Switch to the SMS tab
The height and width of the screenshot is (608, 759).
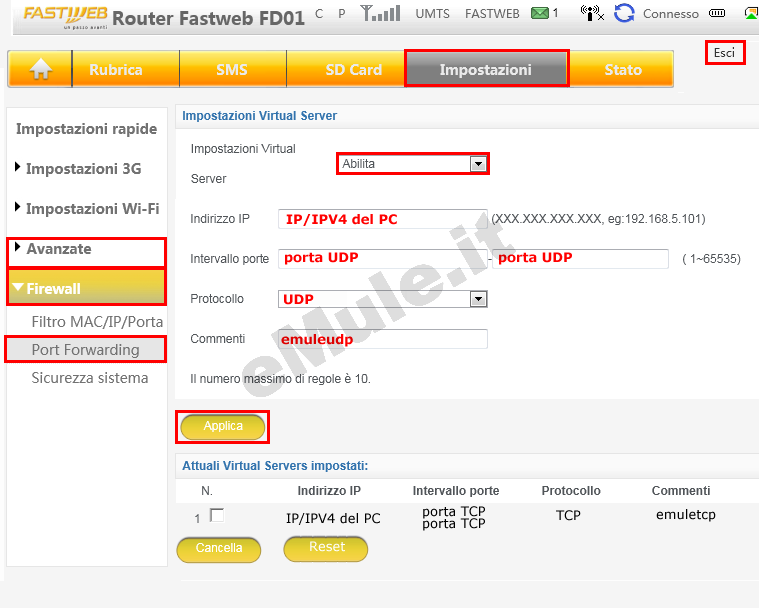pos(233,69)
